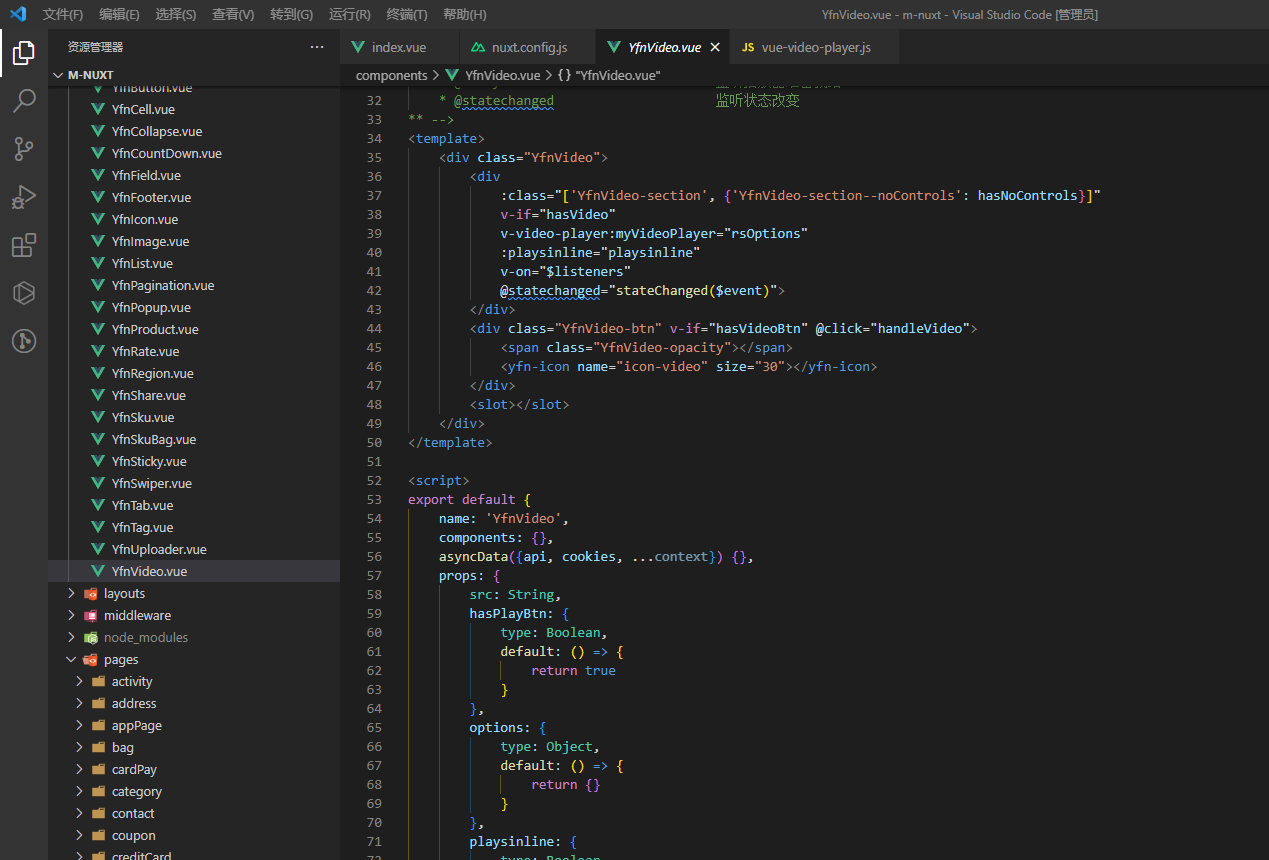The height and width of the screenshot is (860, 1269).
Task: Switch to the vue-video-player.js tab
Action: point(815,47)
